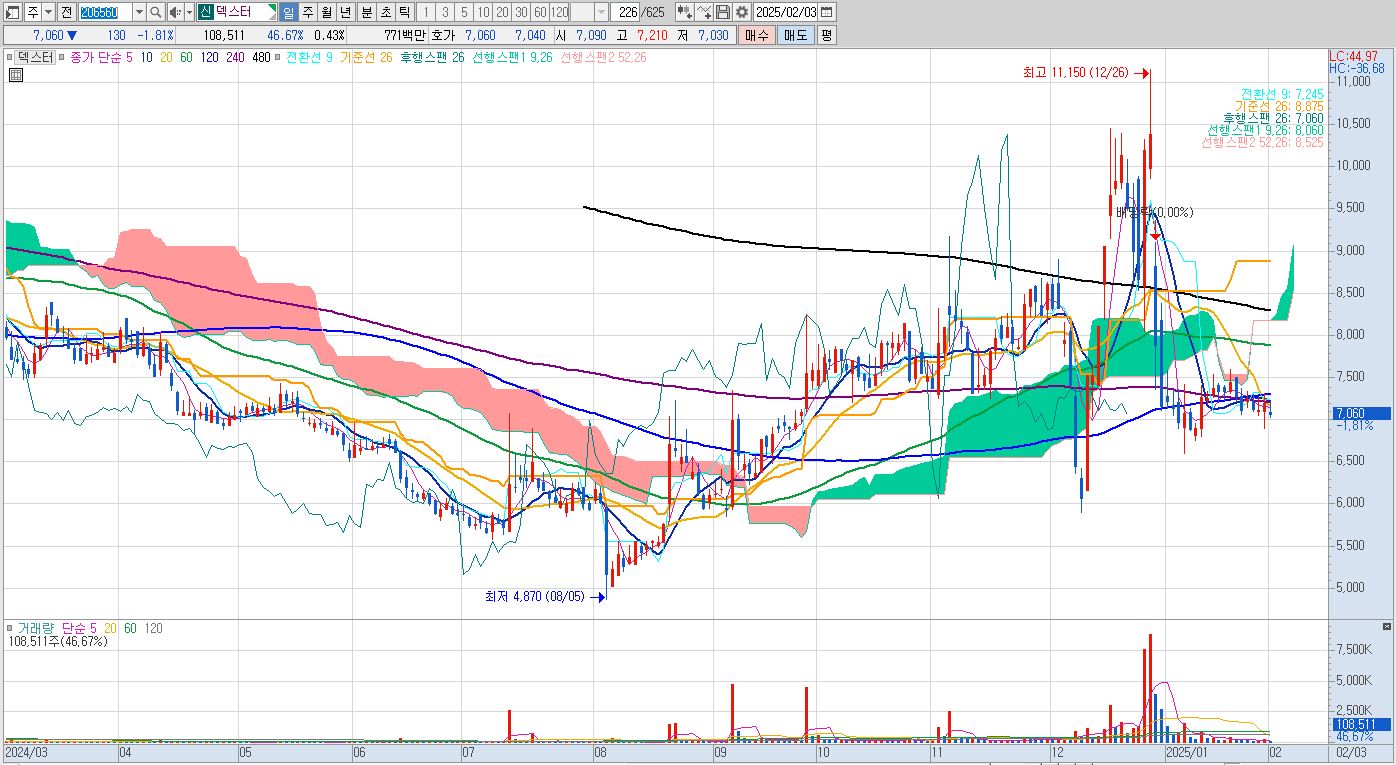Select the 초 second period tab
Image resolution: width=1396 pixels, height=765 pixels.
click(x=385, y=12)
